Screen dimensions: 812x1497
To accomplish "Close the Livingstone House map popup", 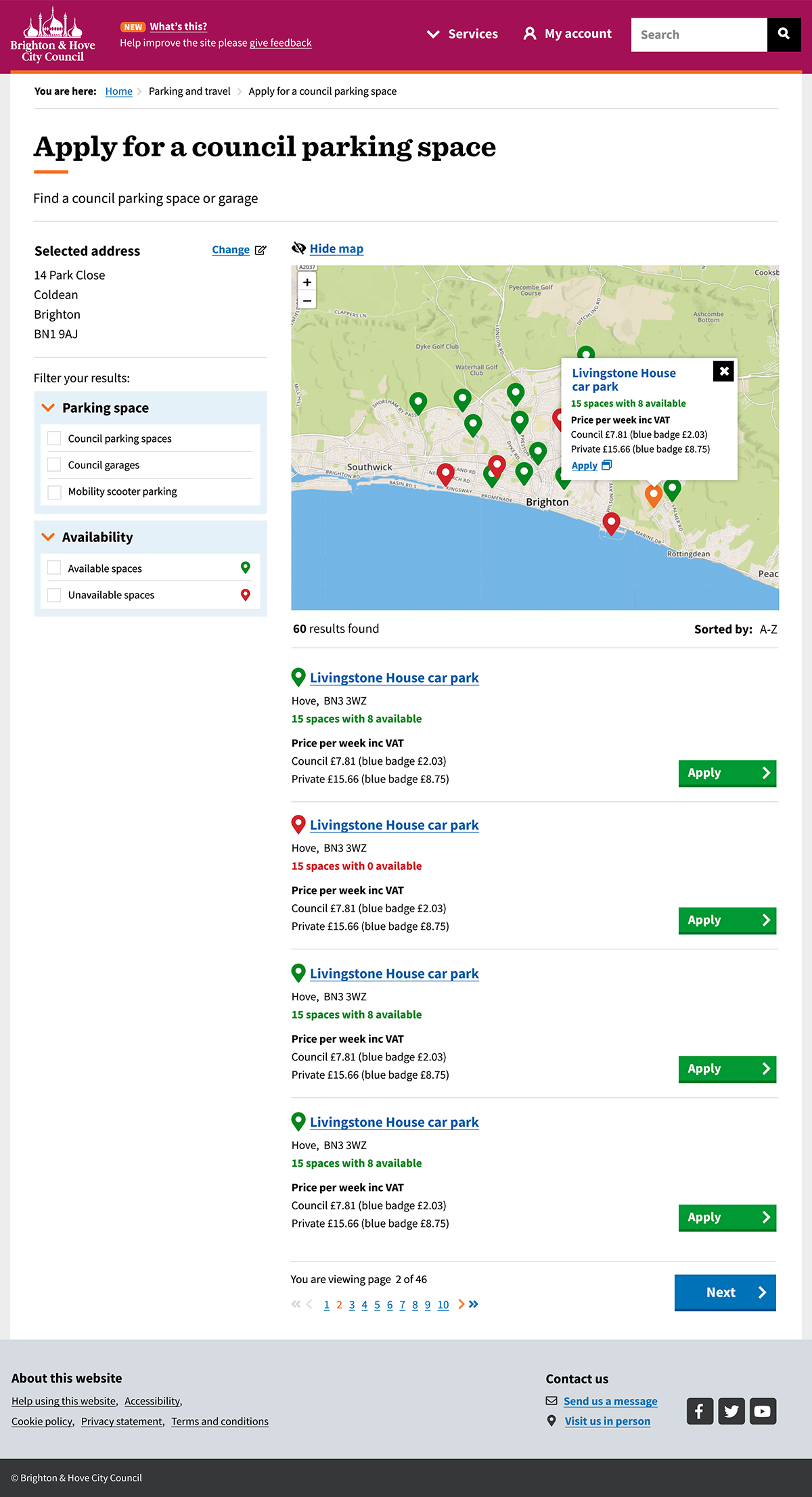I will tap(723, 371).
